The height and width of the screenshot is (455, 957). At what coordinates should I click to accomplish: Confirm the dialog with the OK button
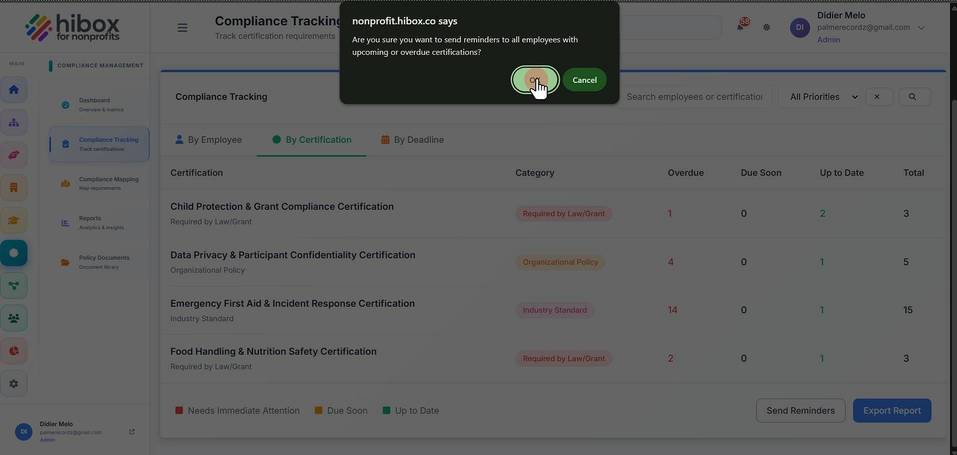pos(535,80)
